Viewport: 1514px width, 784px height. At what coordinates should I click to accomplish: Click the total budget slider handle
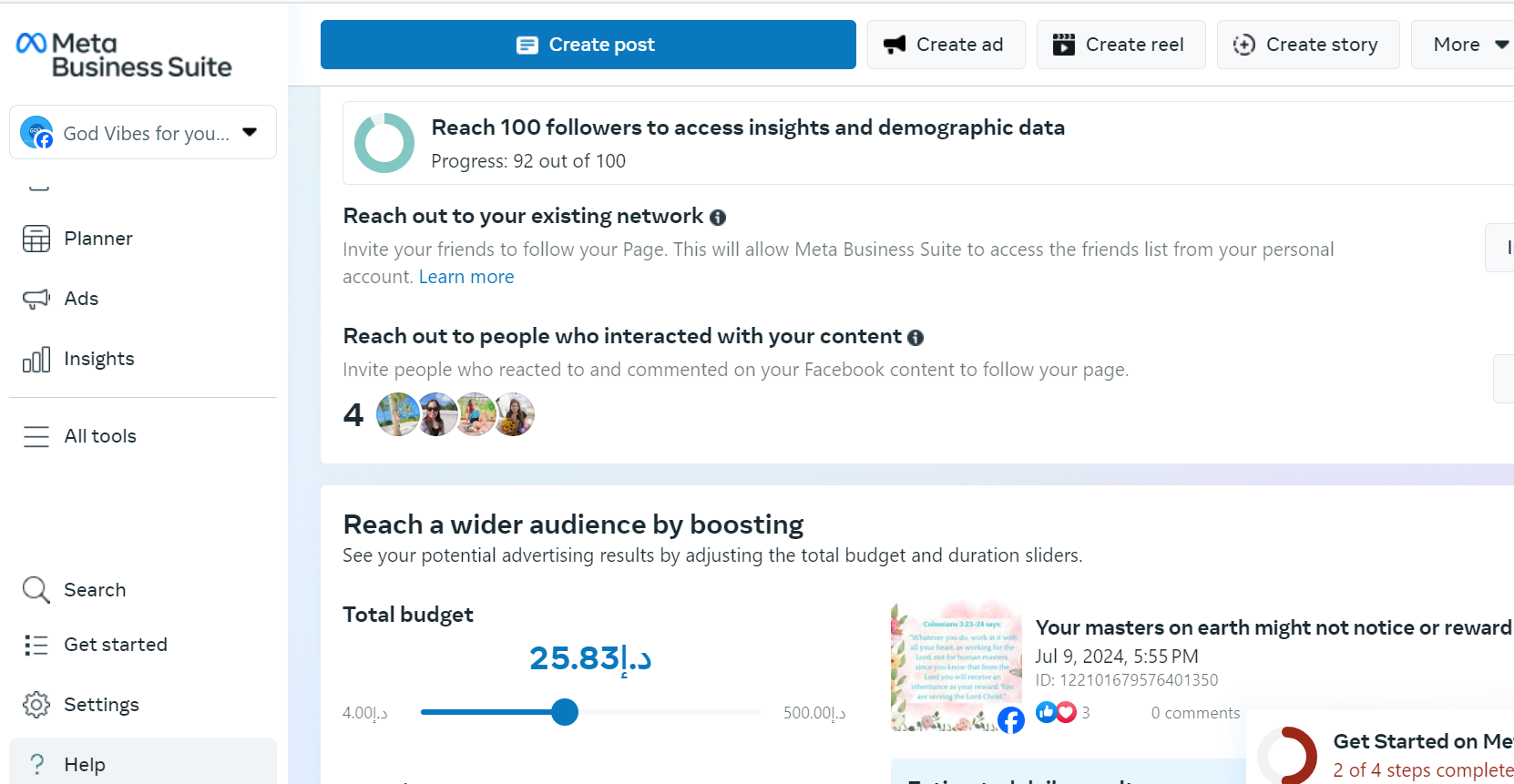pos(565,712)
